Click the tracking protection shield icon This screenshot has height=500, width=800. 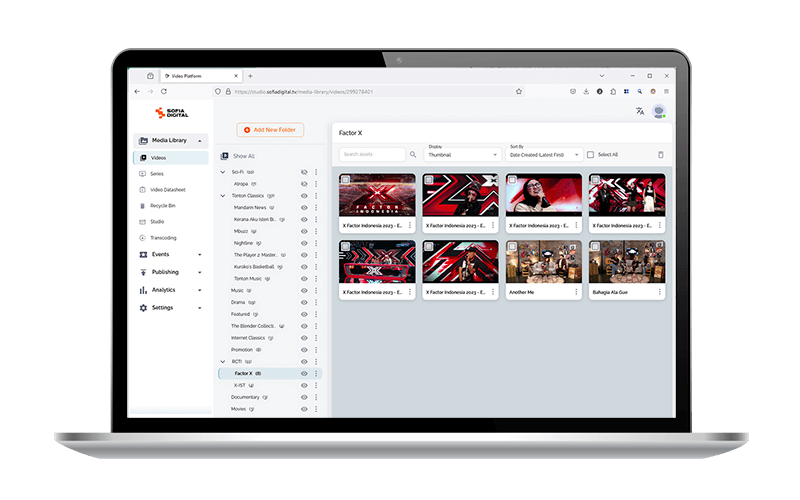pyautogui.click(x=218, y=92)
